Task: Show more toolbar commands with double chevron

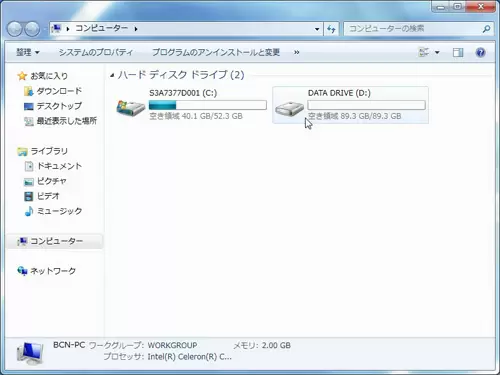Action: coord(296,52)
